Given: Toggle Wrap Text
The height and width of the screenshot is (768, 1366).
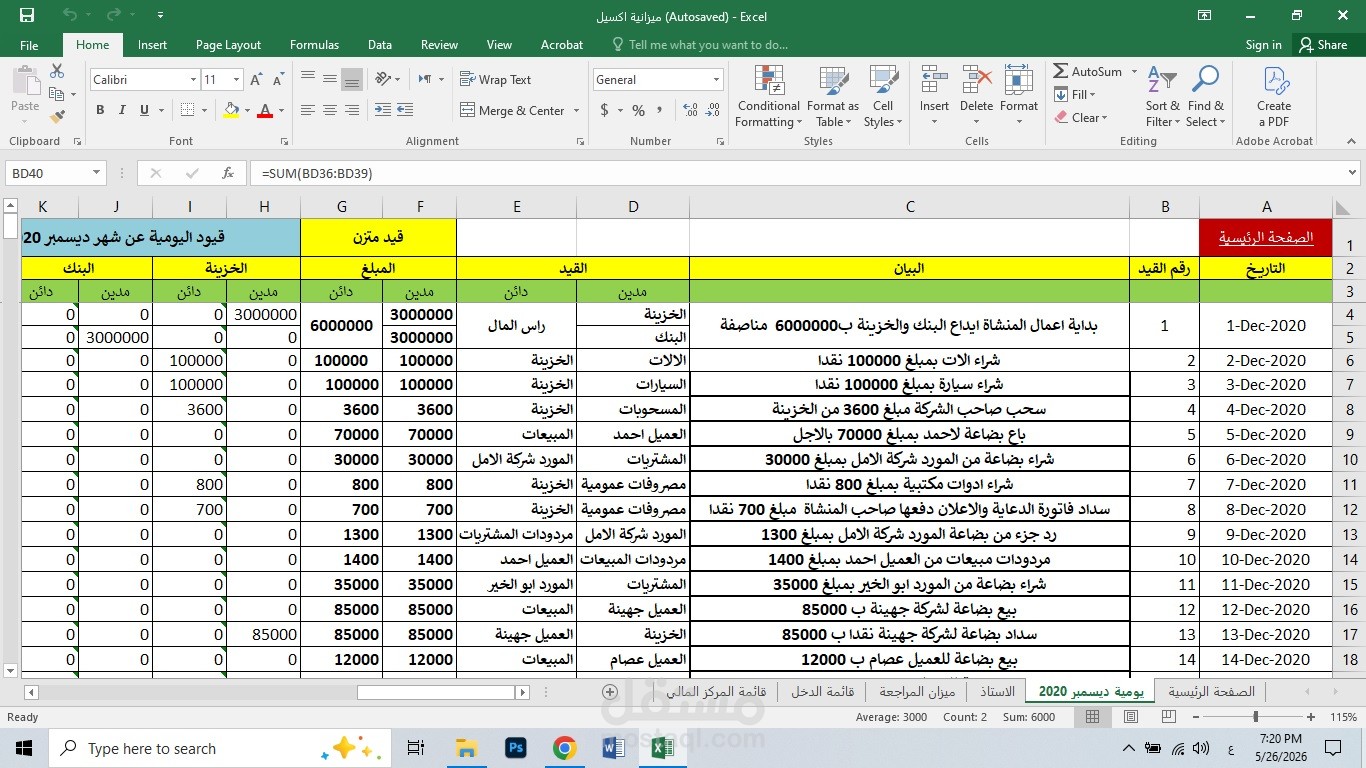Looking at the screenshot, I should pyautogui.click(x=495, y=80).
